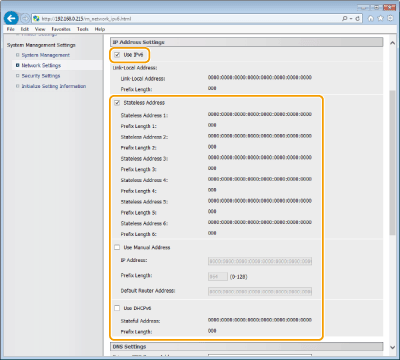
Task: Open the View menu
Action: point(40,29)
